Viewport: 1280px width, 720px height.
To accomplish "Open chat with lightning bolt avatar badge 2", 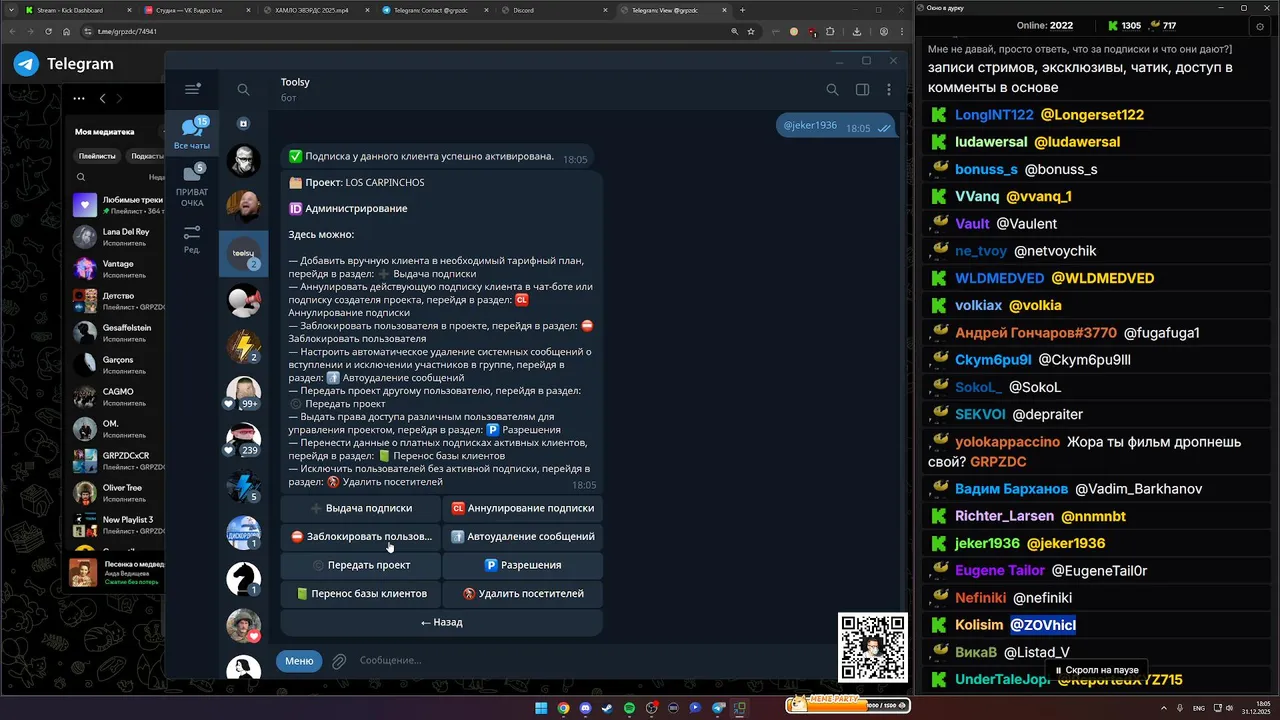I will [243, 346].
